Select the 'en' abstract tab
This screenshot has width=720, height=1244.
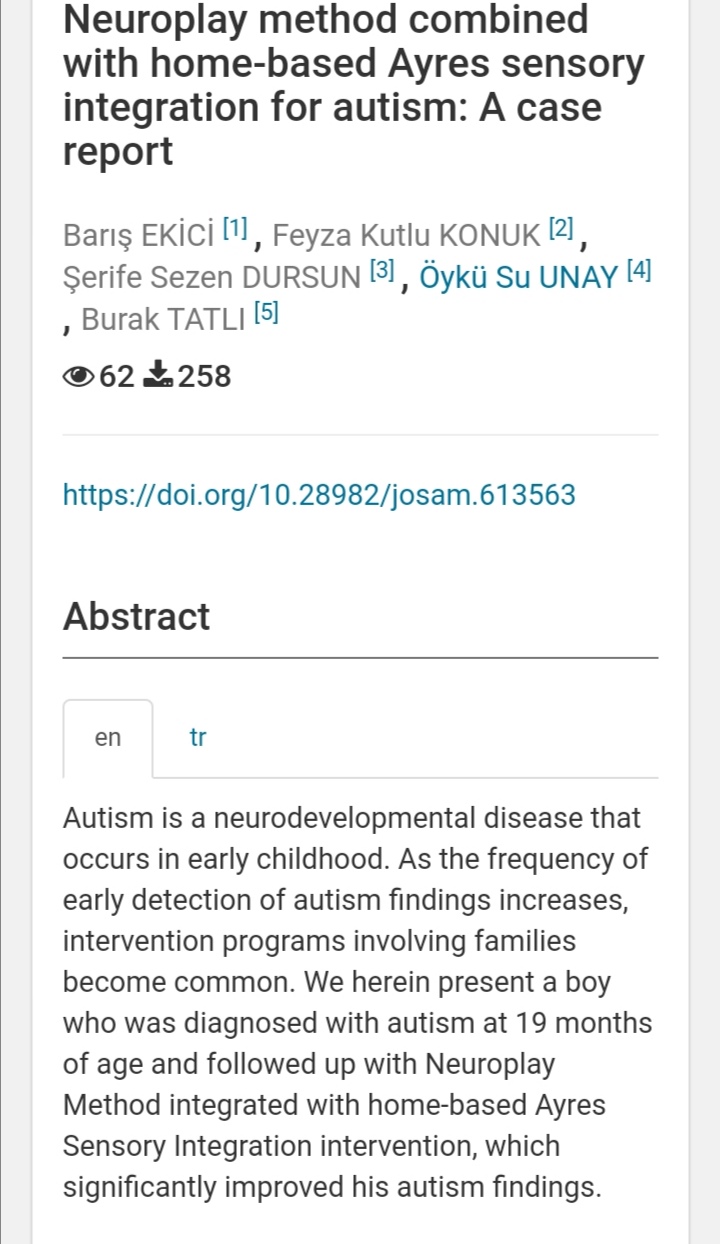[108, 738]
